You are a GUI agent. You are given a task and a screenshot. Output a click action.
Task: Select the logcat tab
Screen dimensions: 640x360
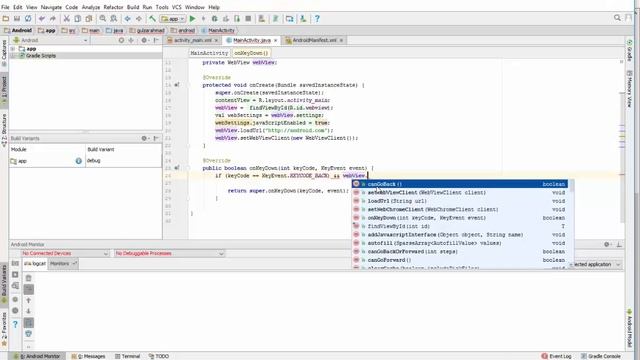(35, 264)
